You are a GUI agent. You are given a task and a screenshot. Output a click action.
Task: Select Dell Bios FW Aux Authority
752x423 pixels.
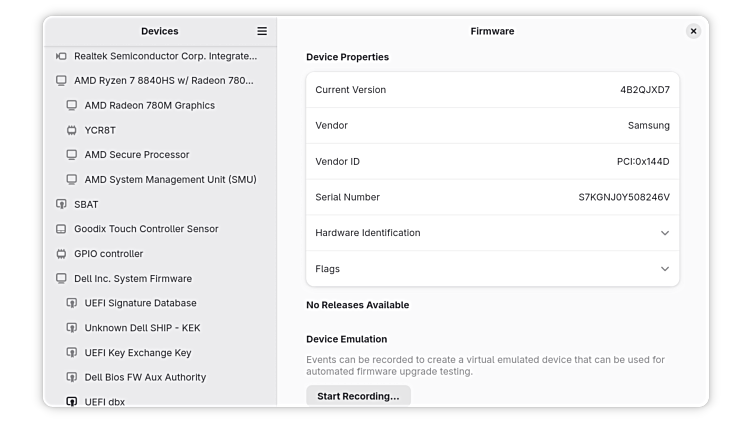click(x=145, y=377)
